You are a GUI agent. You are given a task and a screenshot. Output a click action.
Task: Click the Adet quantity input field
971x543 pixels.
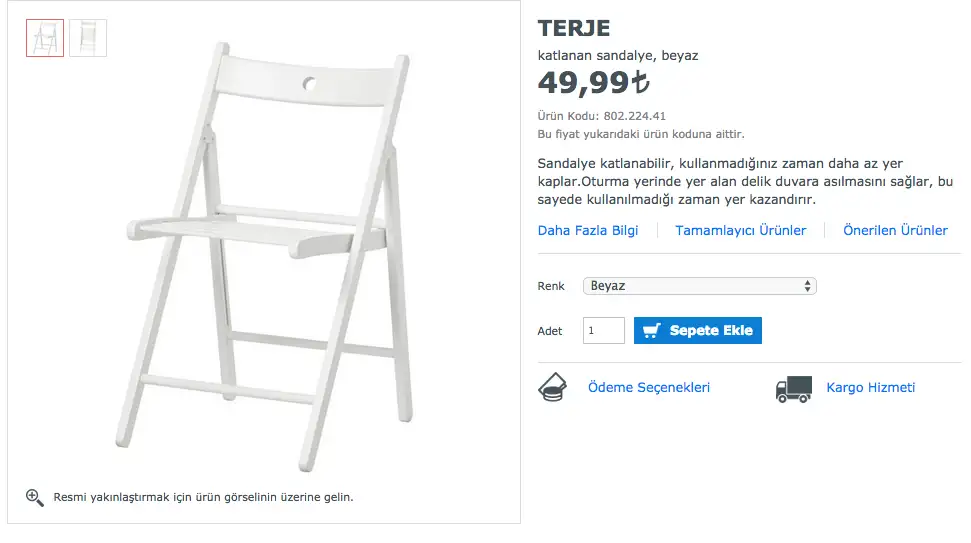click(x=604, y=331)
